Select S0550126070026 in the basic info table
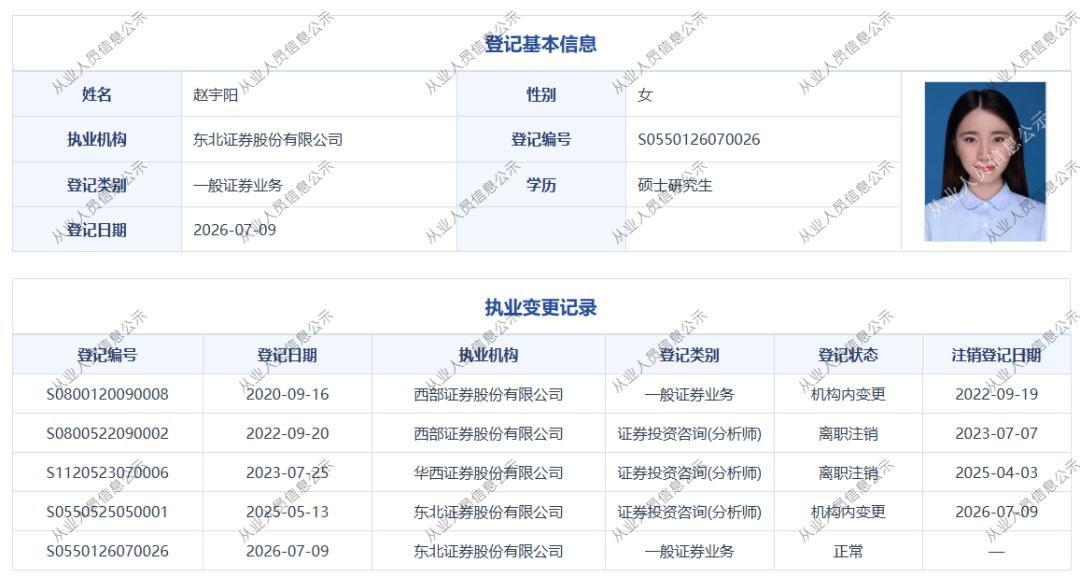 (x=699, y=140)
